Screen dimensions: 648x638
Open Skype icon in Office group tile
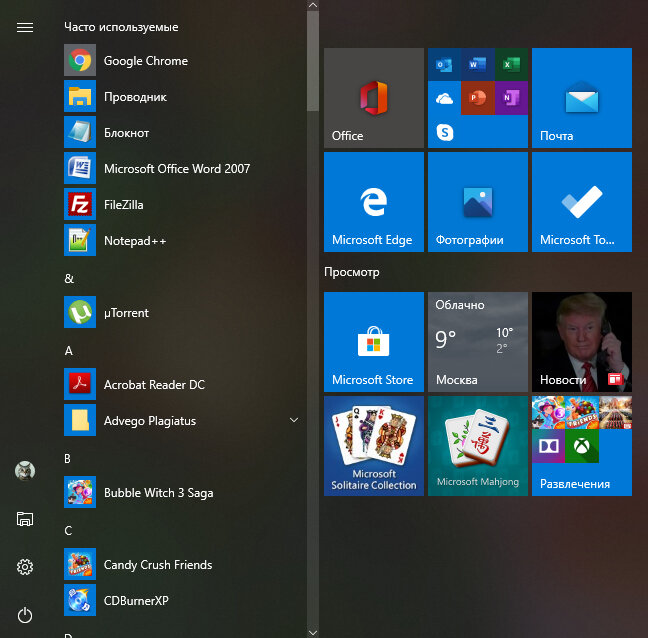444,132
